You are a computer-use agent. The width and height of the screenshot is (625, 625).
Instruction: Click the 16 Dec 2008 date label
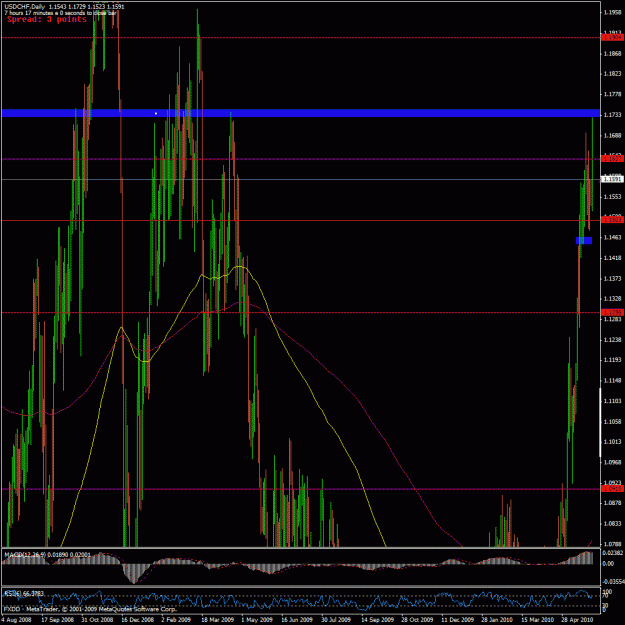click(x=138, y=620)
